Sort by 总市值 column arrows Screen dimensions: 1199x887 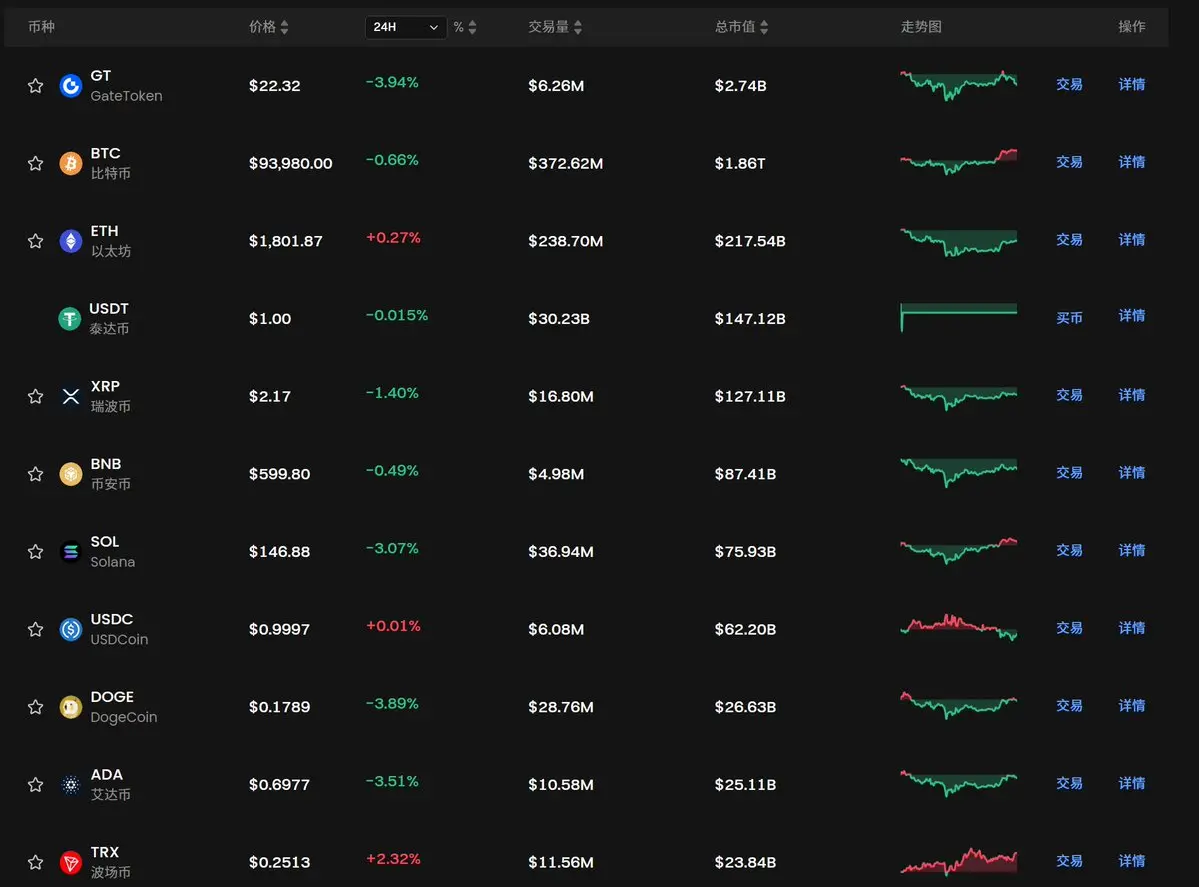[764, 27]
